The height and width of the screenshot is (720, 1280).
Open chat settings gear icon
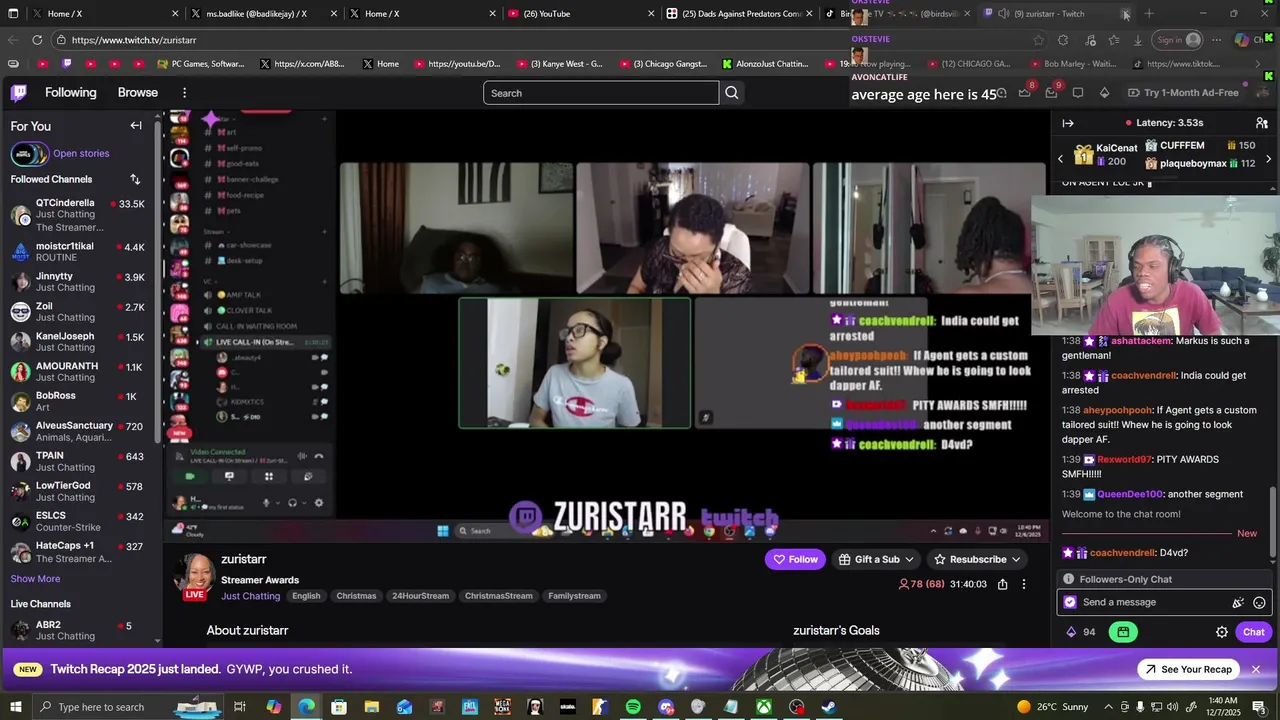(x=1221, y=632)
